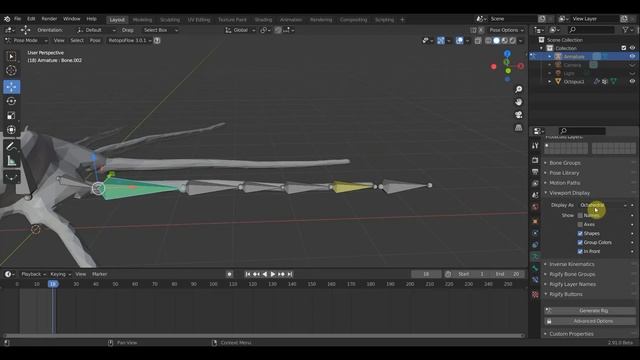Open the RetopoFlow 3.0.1 menu
This screenshot has height=360, width=640.
(x=130, y=40)
